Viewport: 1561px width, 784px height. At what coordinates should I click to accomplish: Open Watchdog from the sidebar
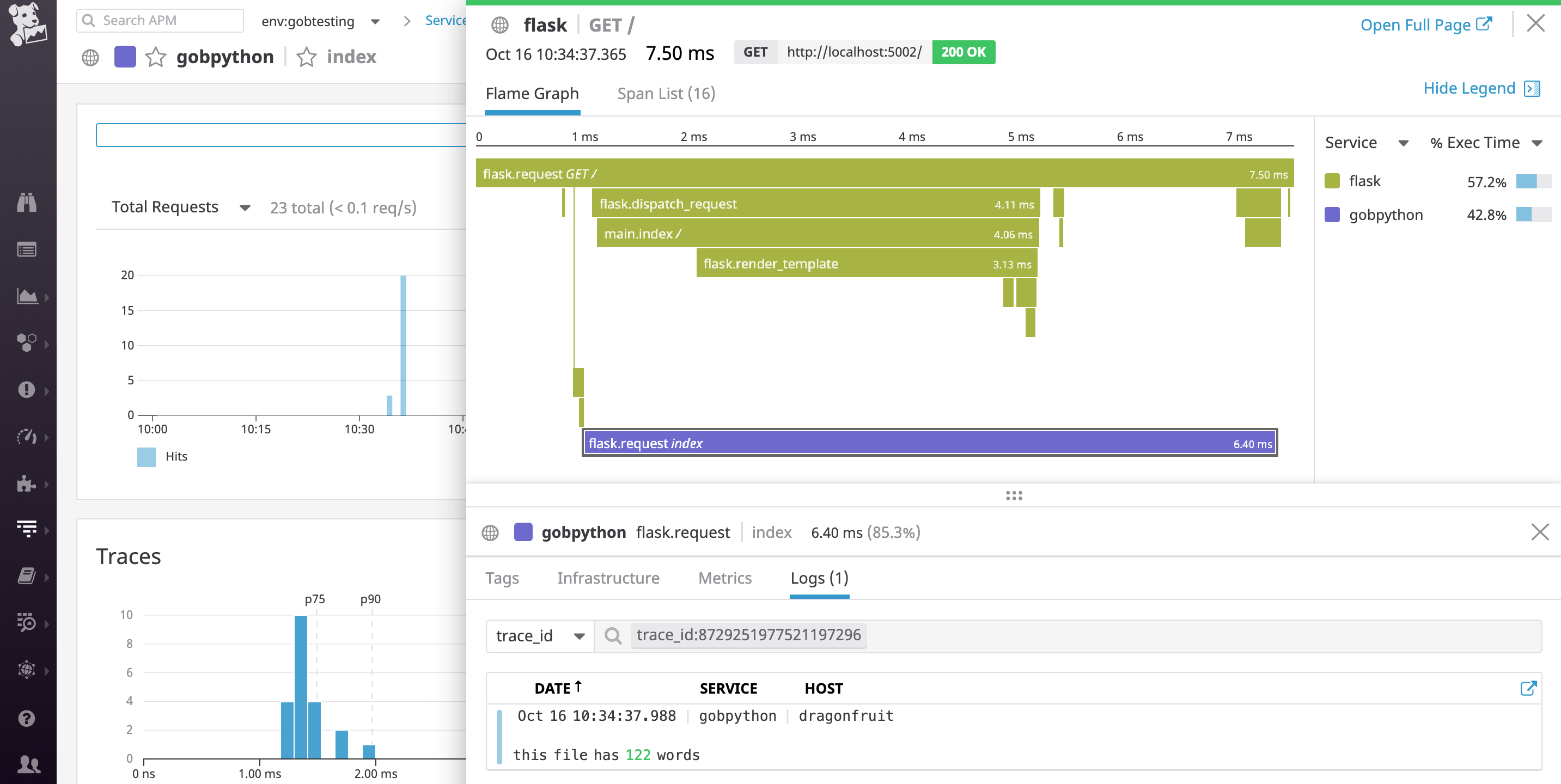coord(27,203)
